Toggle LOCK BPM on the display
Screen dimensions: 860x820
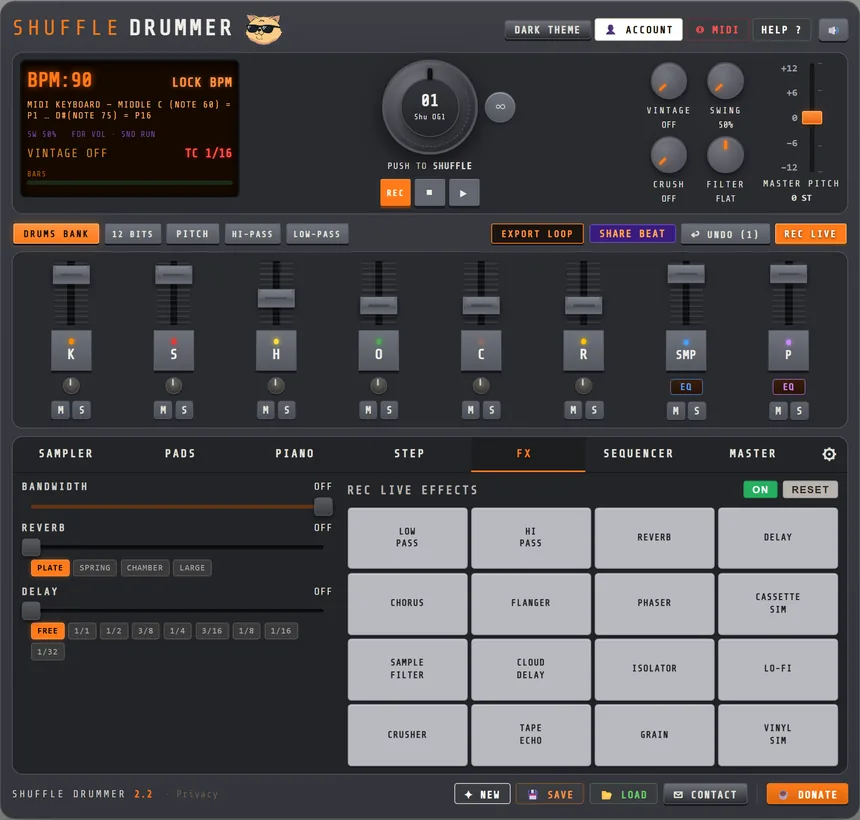coord(202,82)
